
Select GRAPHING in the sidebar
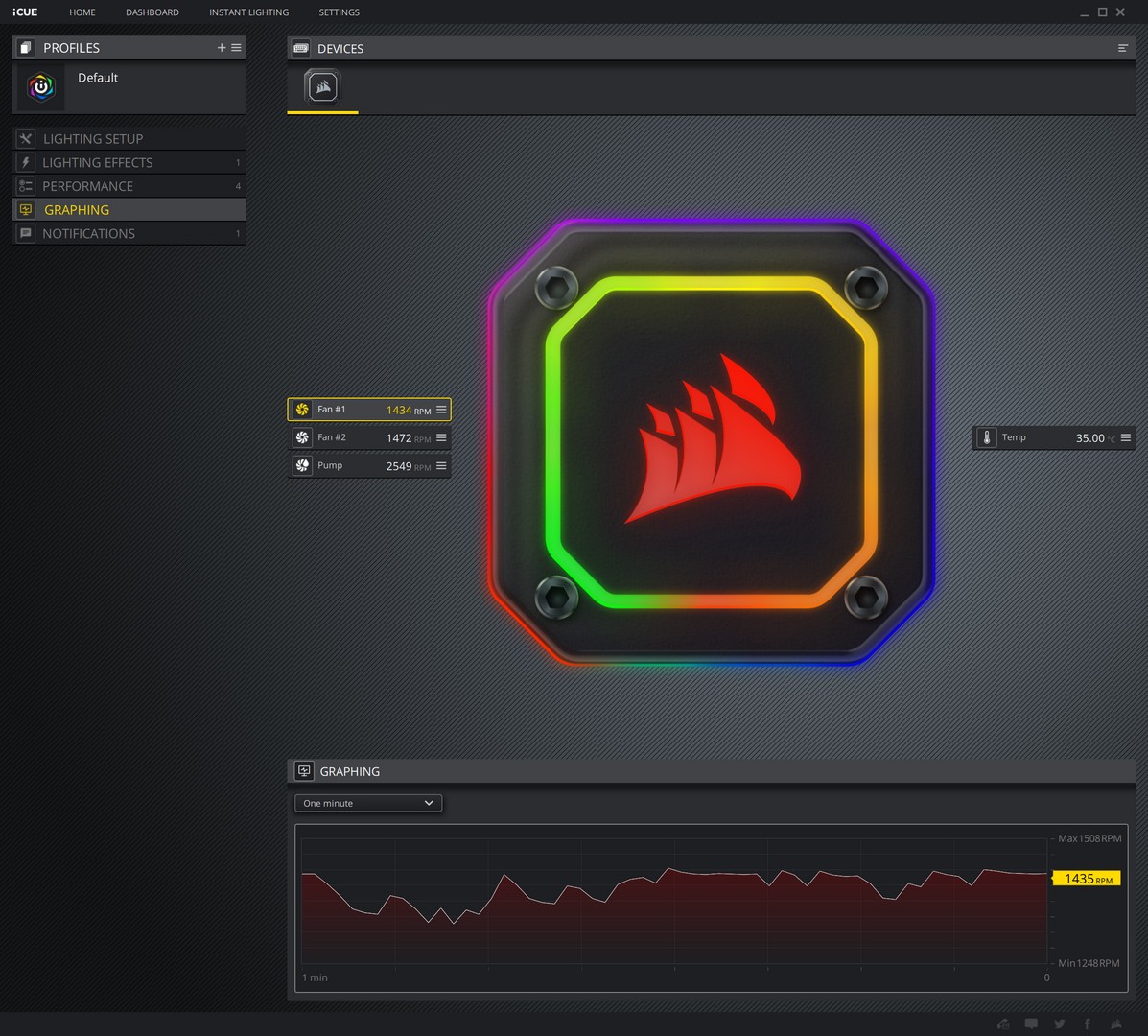[x=129, y=209]
